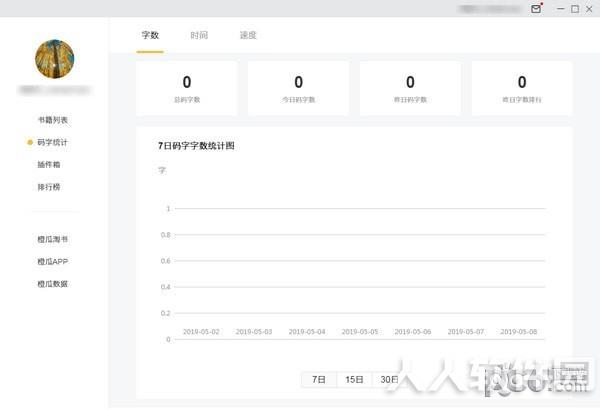Click the 昨日字数排行 stat card
This screenshot has height=409, width=600.
(522, 88)
